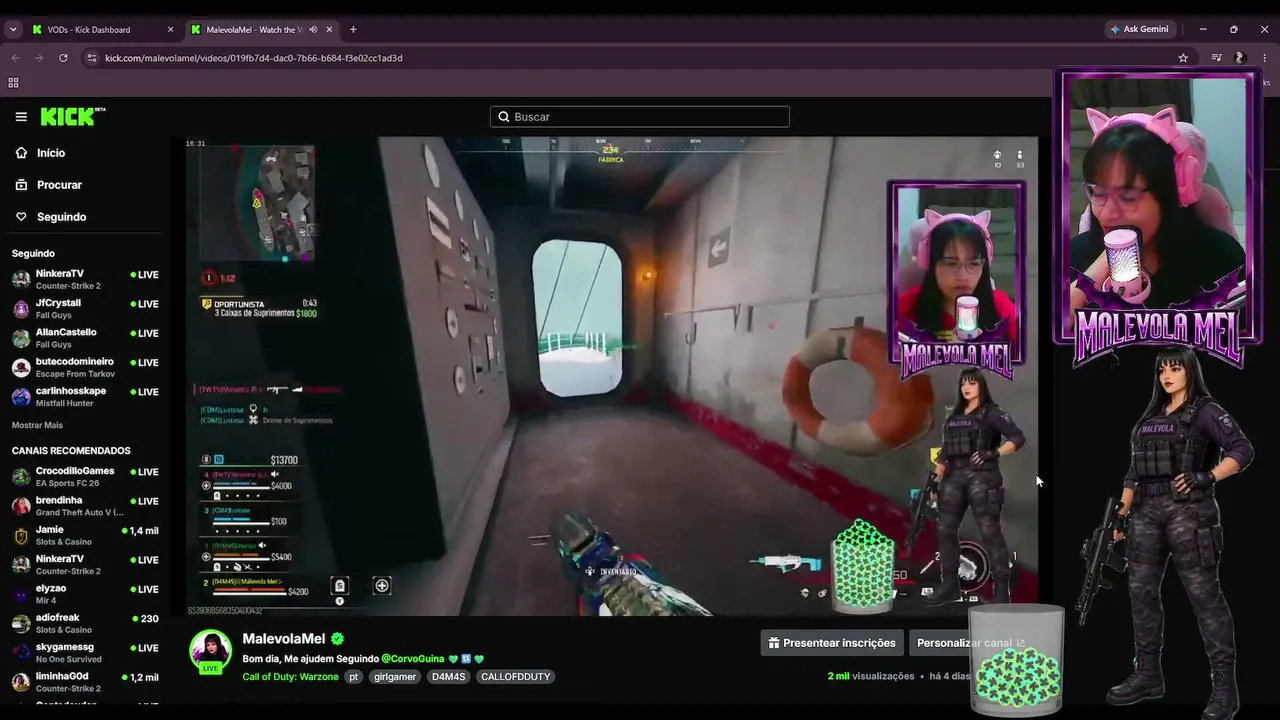This screenshot has height=720, width=1280.
Task: Click the kick.com address bar URL
Action: (254, 58)
